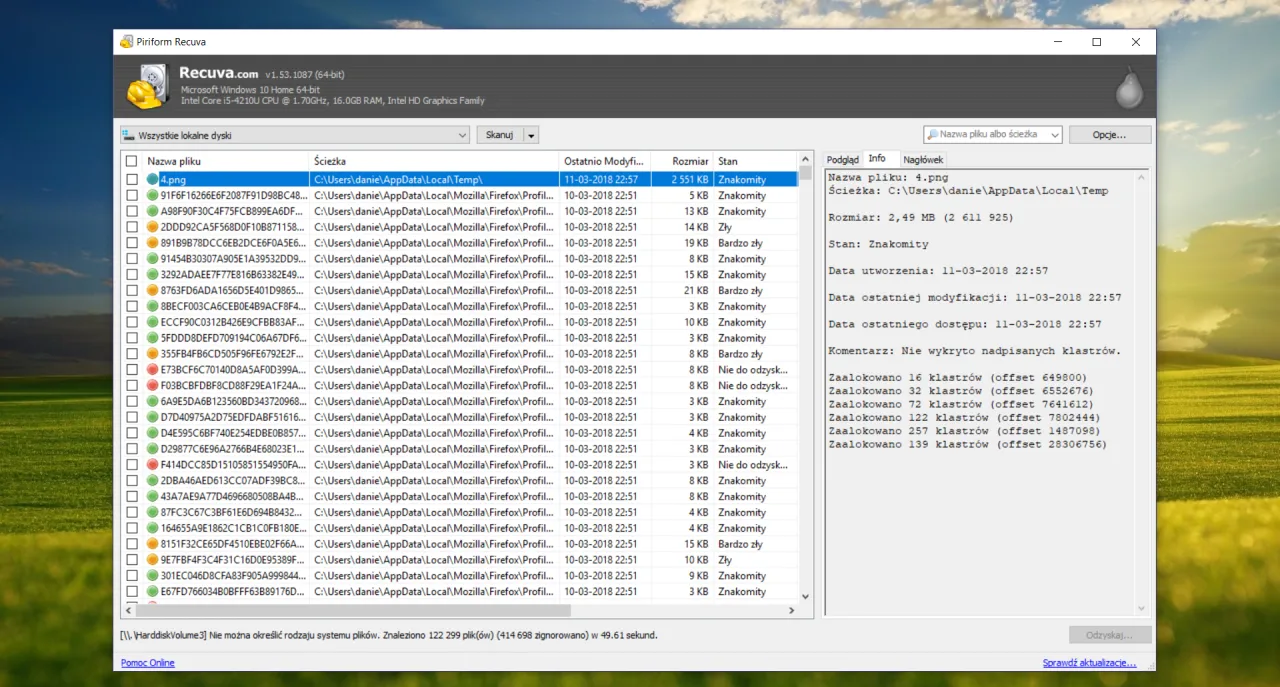
Task: Click the orange status dot for file 2DDD92CA5F568D0F10B871158
Action: [153, 227]
